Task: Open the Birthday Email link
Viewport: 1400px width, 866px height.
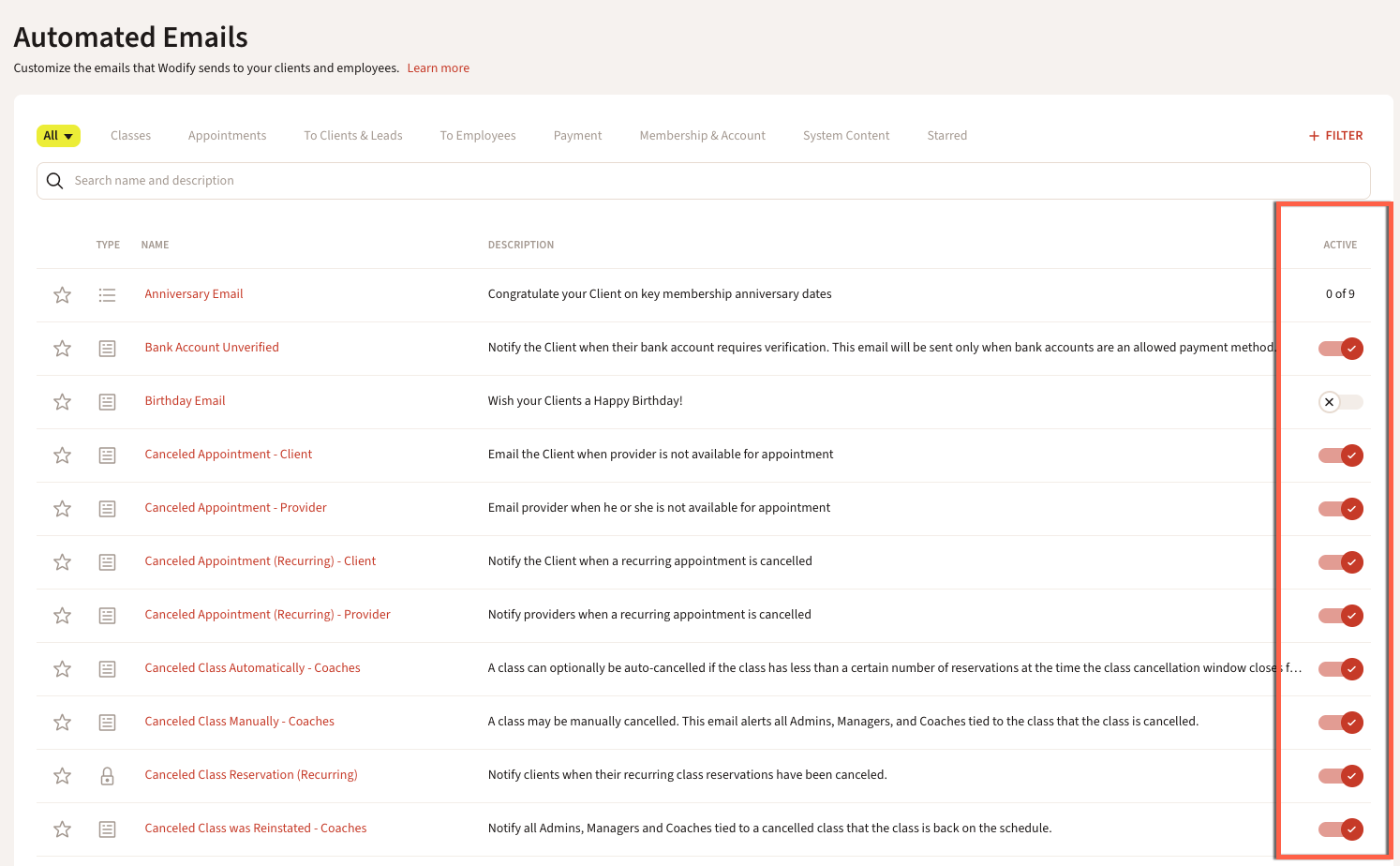Action: (185, 401)
